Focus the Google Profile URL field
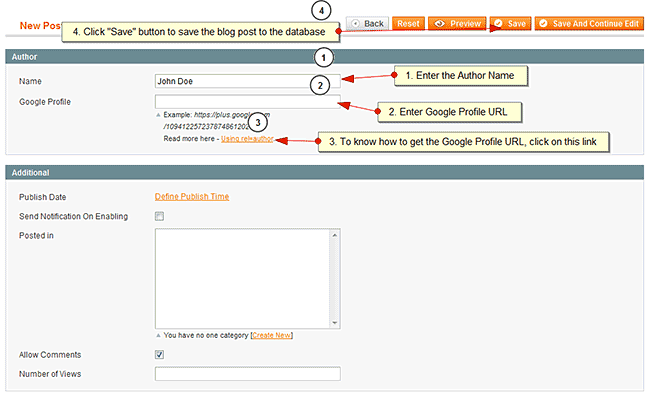 247,102
